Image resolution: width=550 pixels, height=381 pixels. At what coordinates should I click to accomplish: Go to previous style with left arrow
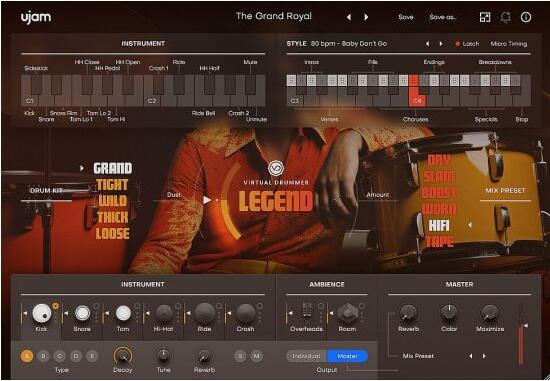pyautogui.click(x=427, y=44)
